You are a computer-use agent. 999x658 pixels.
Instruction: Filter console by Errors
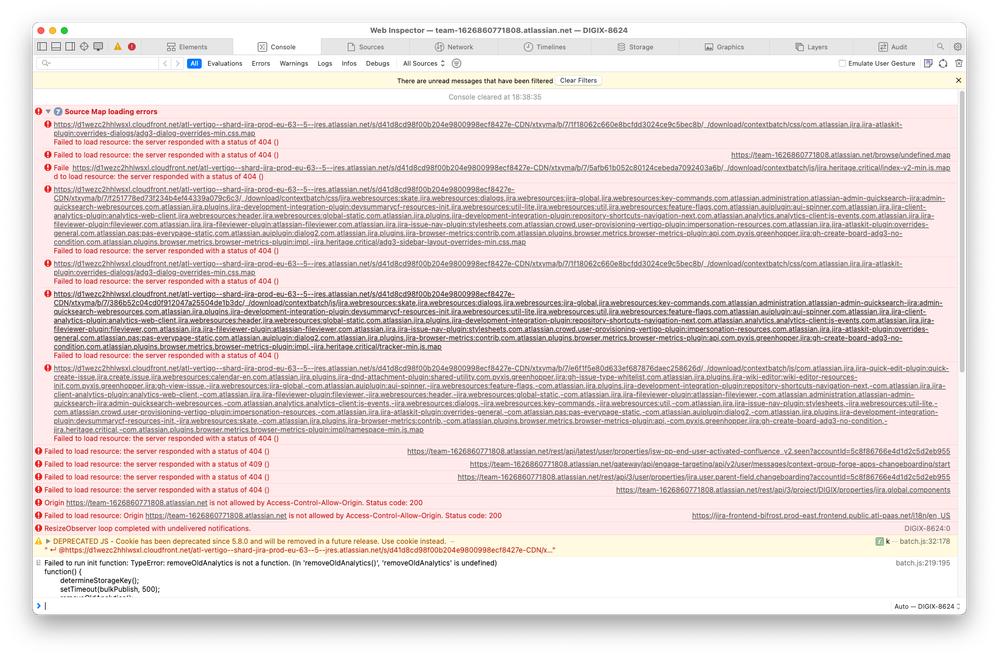point(261,63)
